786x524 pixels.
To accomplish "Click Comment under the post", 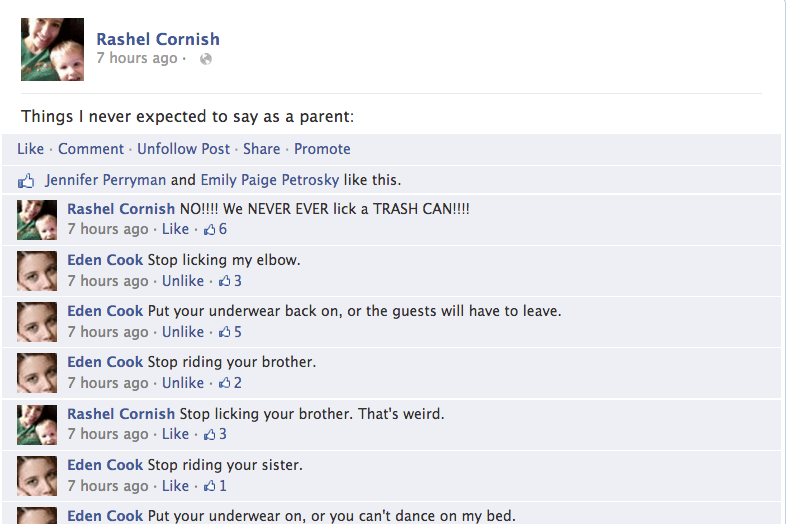I will [91, 149].
